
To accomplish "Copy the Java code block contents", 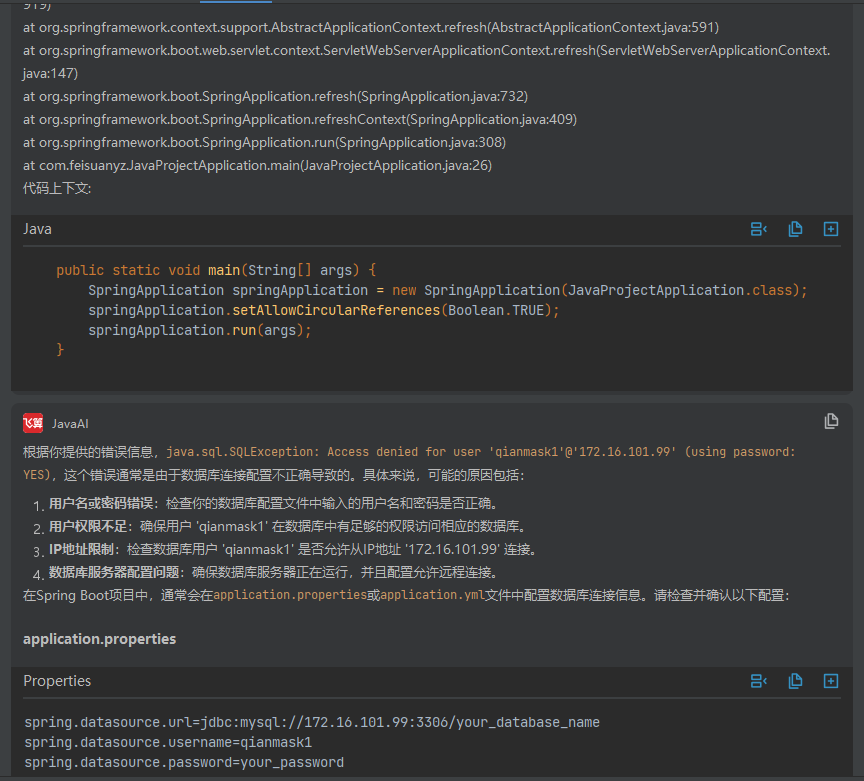I will click(x=795, y=229).
